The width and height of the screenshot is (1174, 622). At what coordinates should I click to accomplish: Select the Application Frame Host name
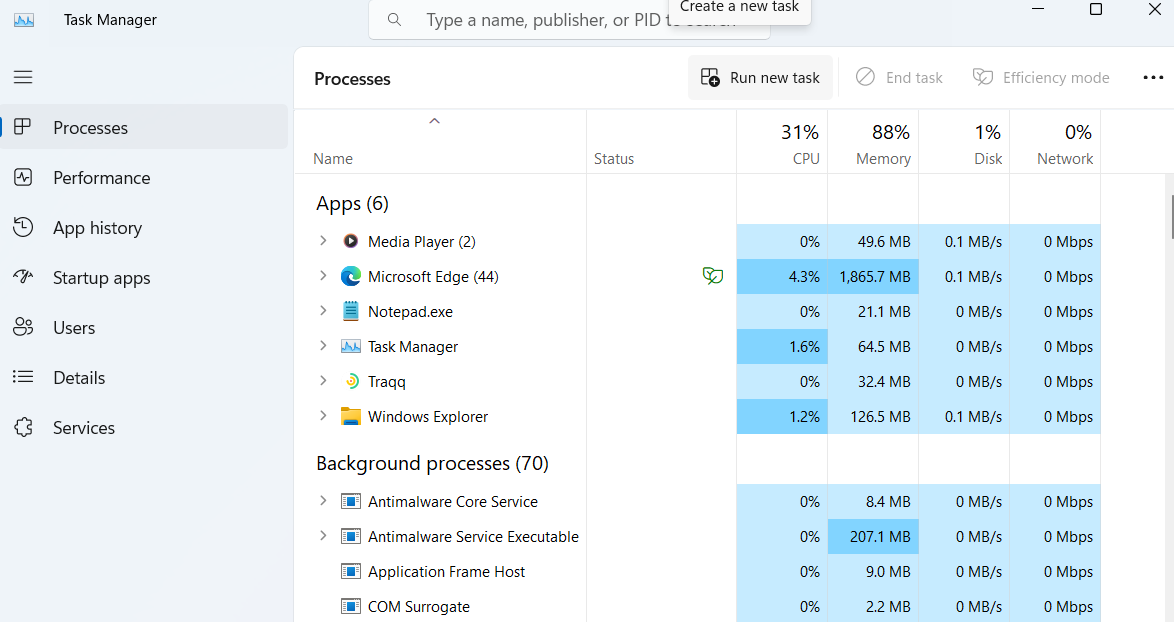pyautogui.click(x=446, y=572)
